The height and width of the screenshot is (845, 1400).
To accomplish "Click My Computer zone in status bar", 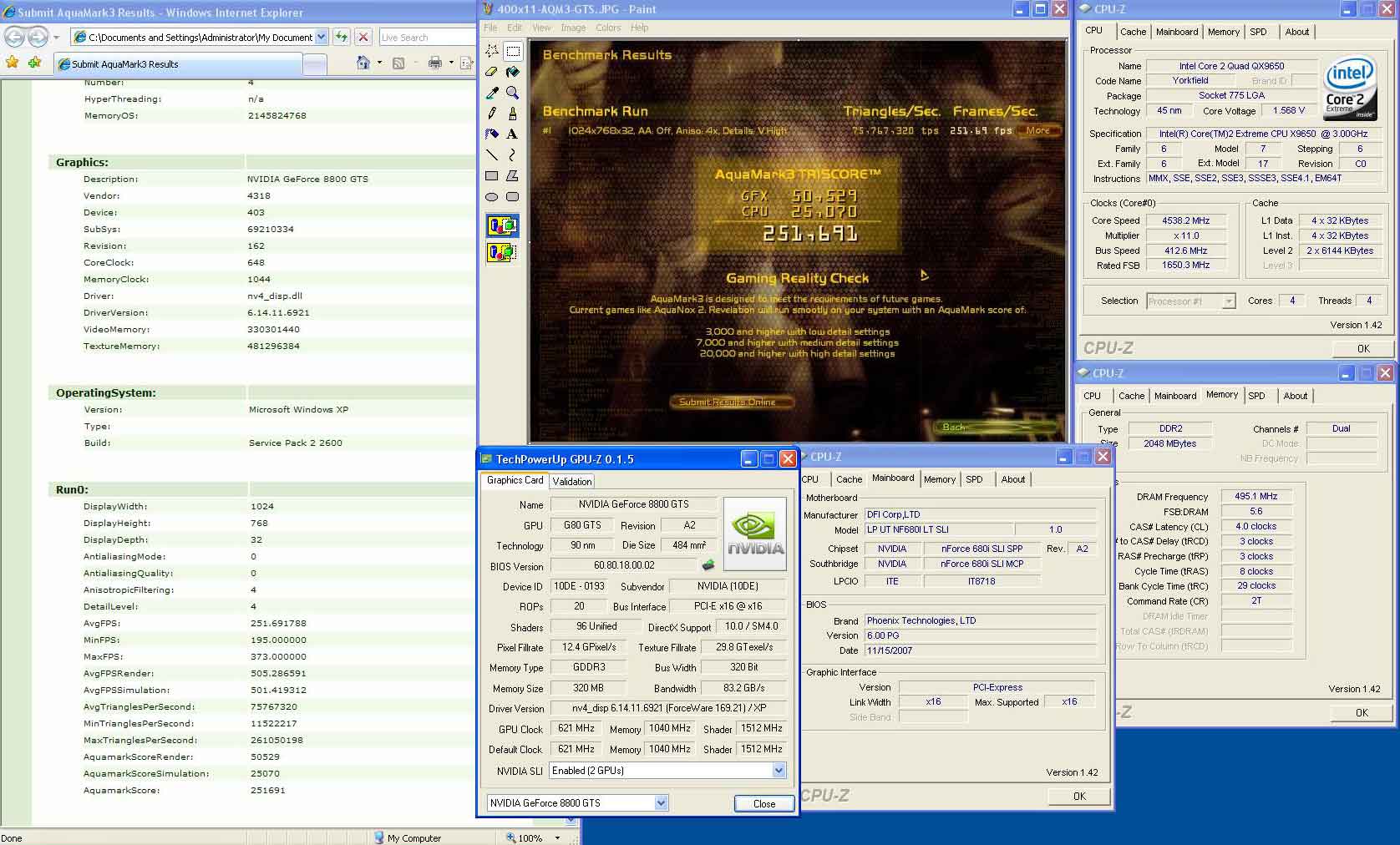I will pyautogui.click(x=407, y=837).
